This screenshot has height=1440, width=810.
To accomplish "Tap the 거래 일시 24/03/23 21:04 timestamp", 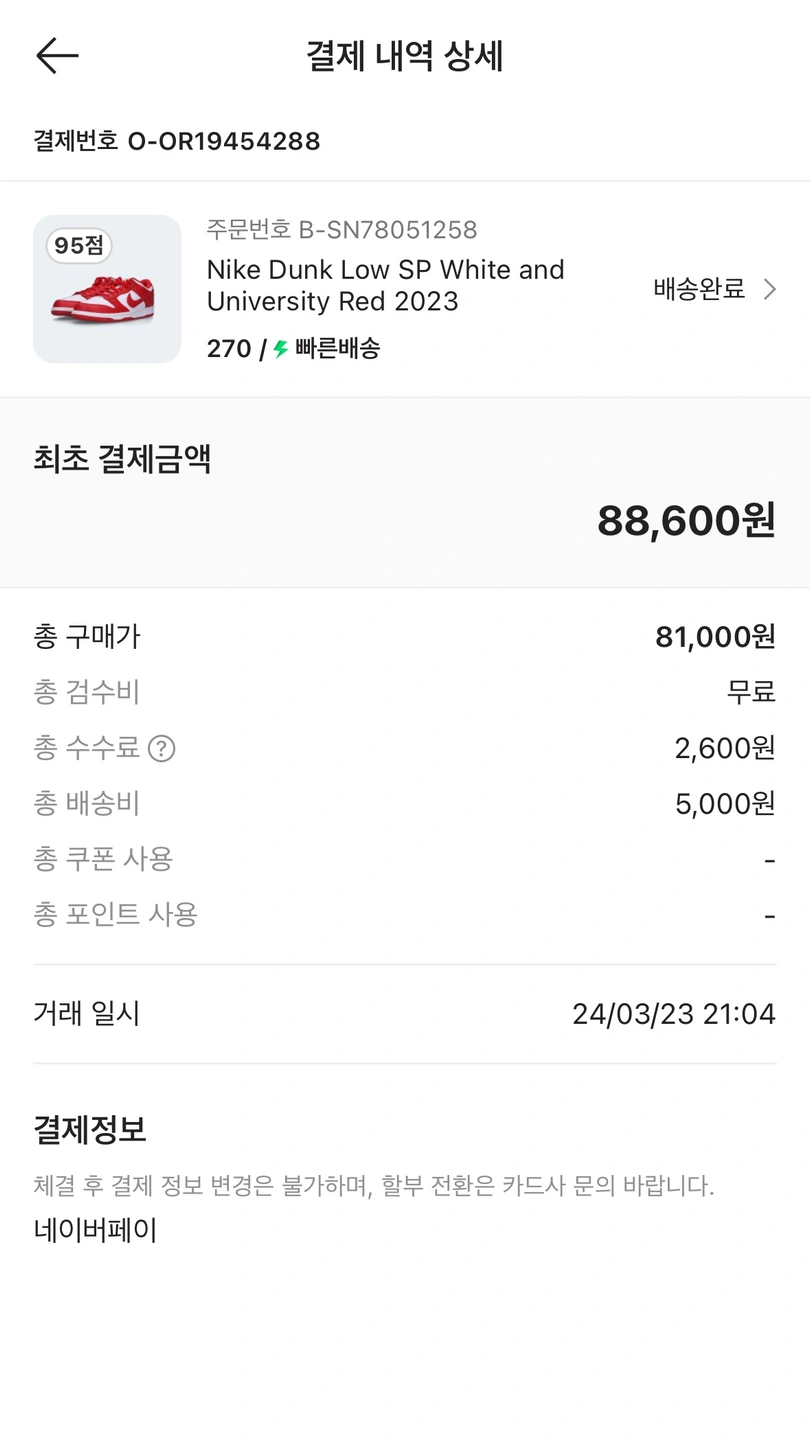I will (673, 1014).
